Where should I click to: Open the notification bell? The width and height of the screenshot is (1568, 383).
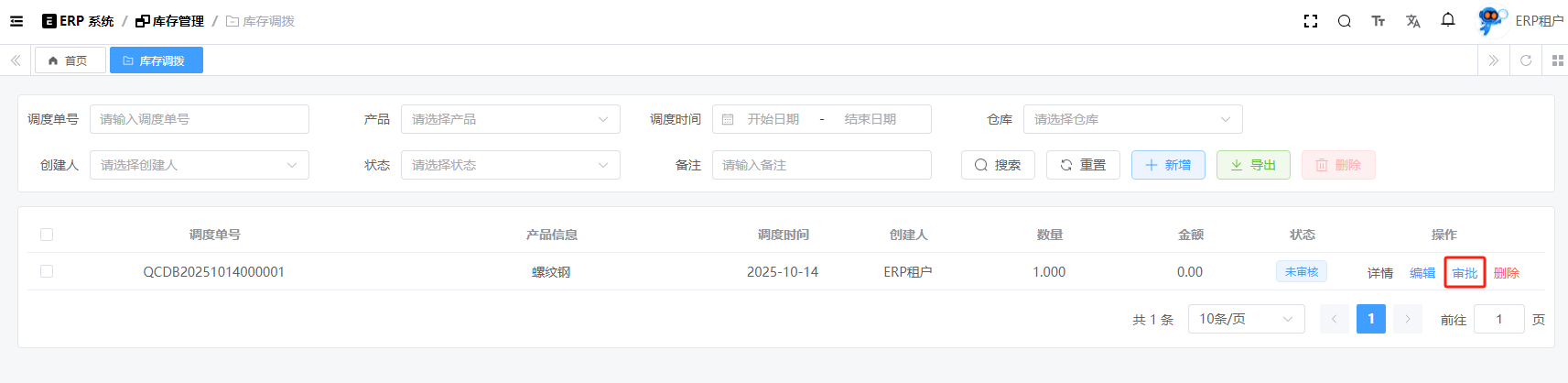click(1447, 20)
